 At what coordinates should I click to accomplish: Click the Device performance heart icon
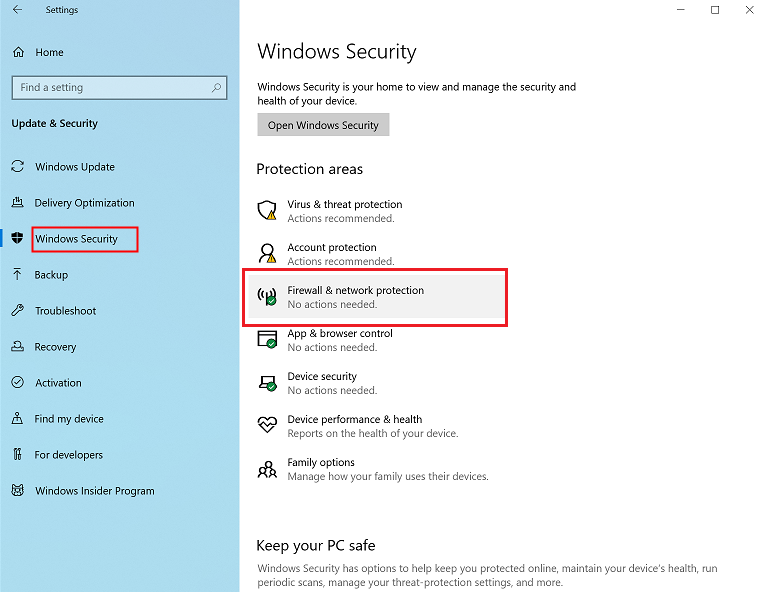pyautogui.click(x=267, y=425)
